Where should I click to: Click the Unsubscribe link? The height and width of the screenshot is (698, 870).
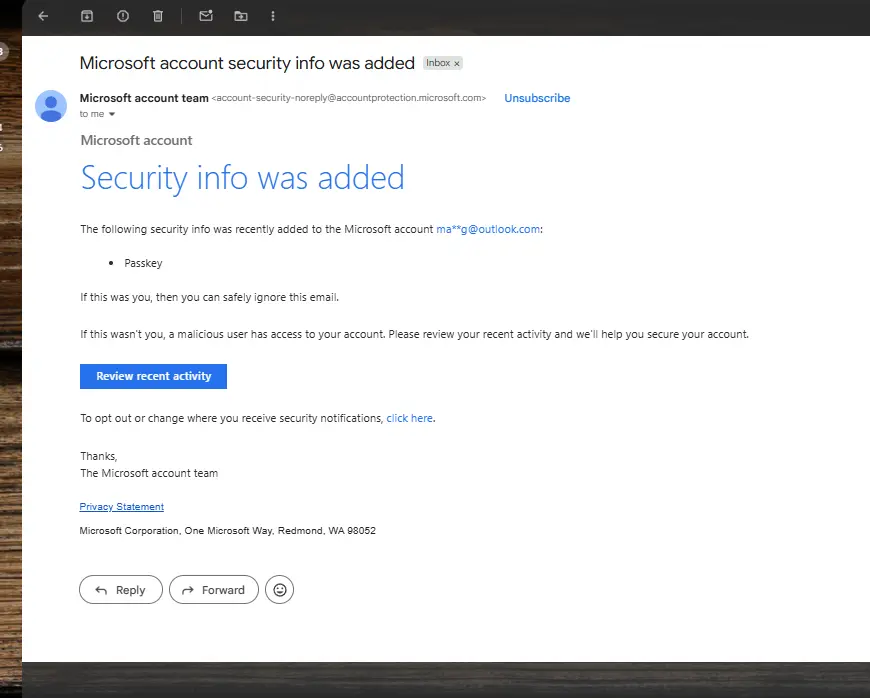(537, 98)
